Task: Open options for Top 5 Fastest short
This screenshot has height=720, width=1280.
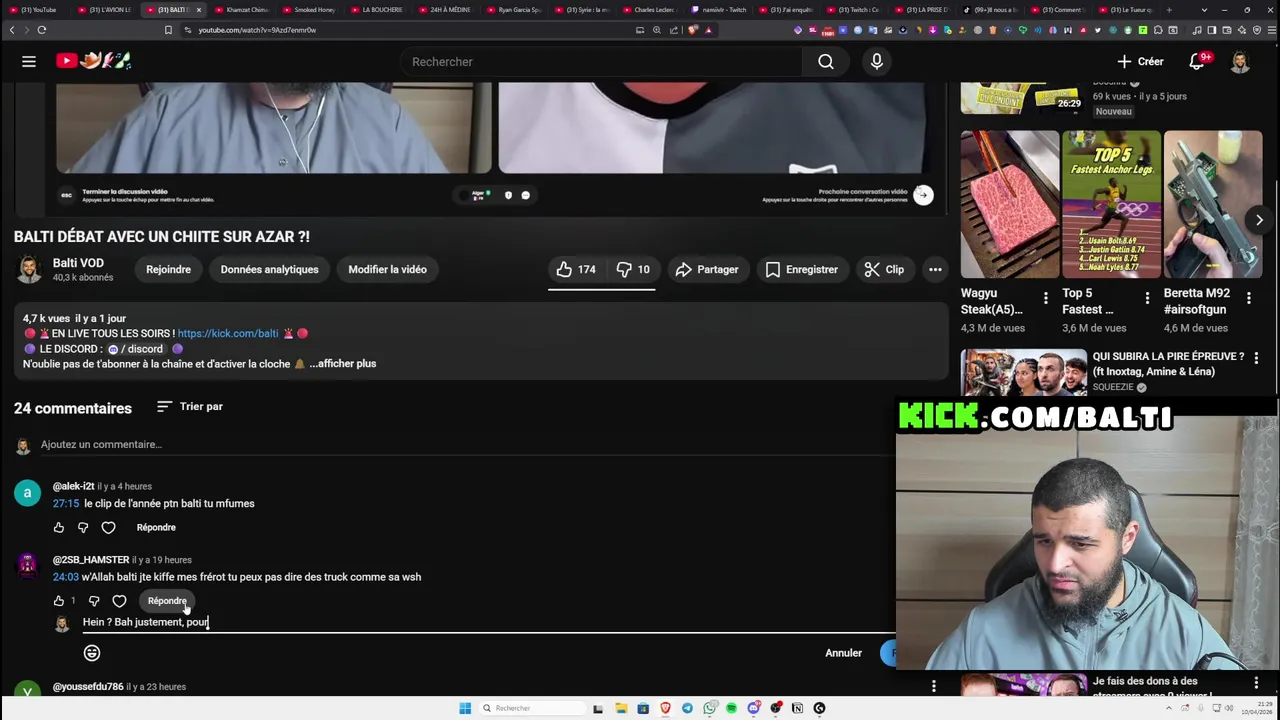Action: tap(1147, 298)
